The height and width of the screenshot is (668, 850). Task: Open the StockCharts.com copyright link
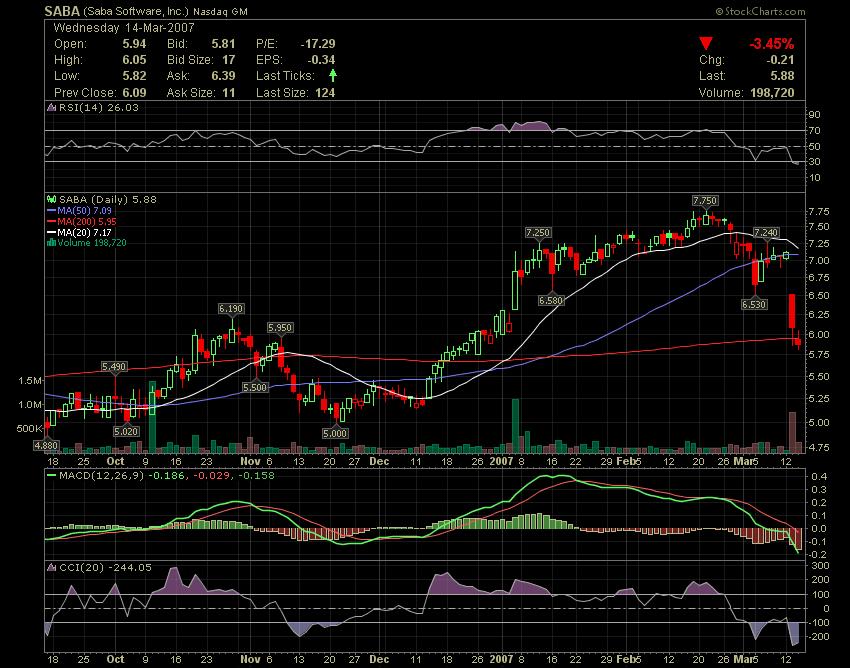pos(761,11)
